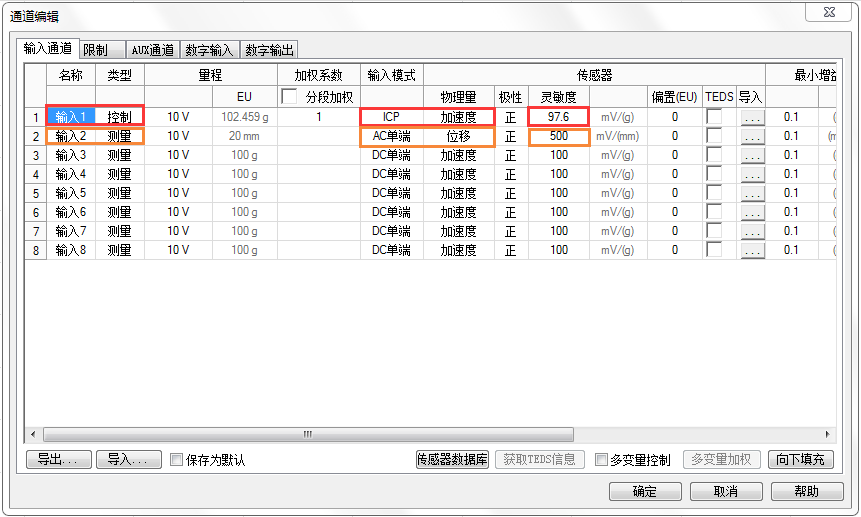The height and width of the screenshot is (517, 861).
Task: Open the import browse button for row 7
Action: (x=752, y=232)
